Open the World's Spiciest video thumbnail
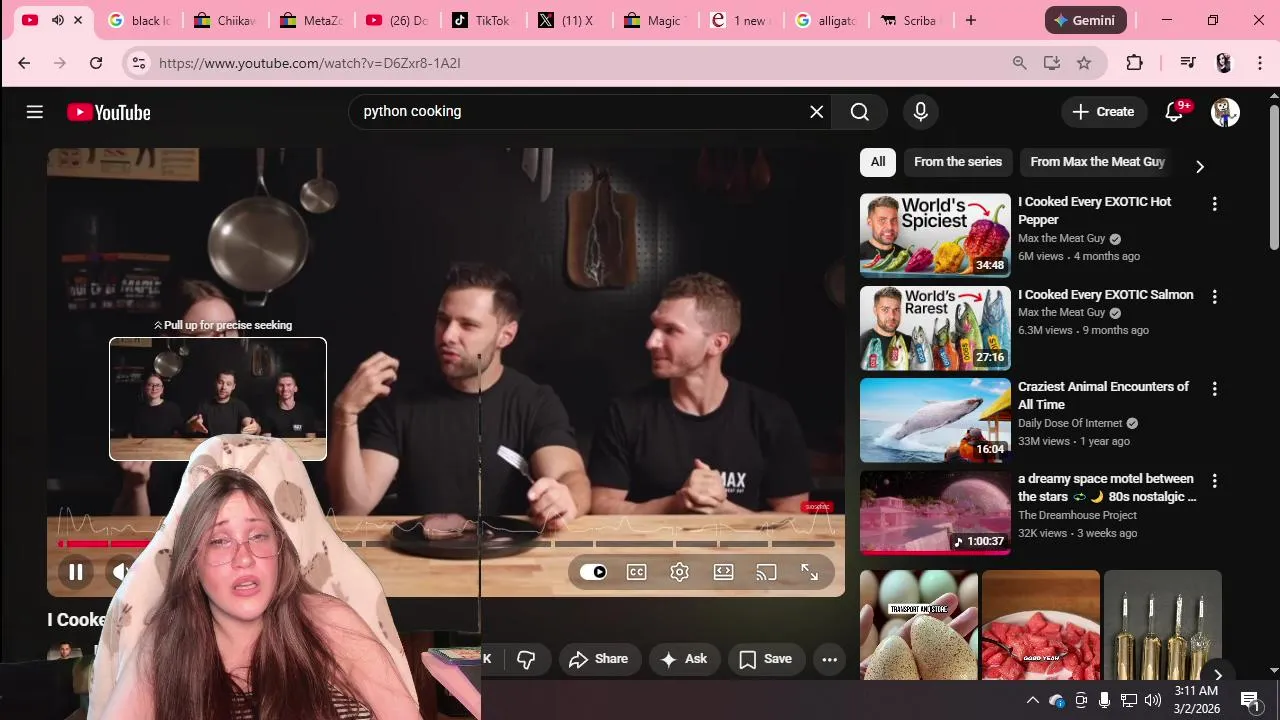The image size is (1280, 720). (935, 235)
